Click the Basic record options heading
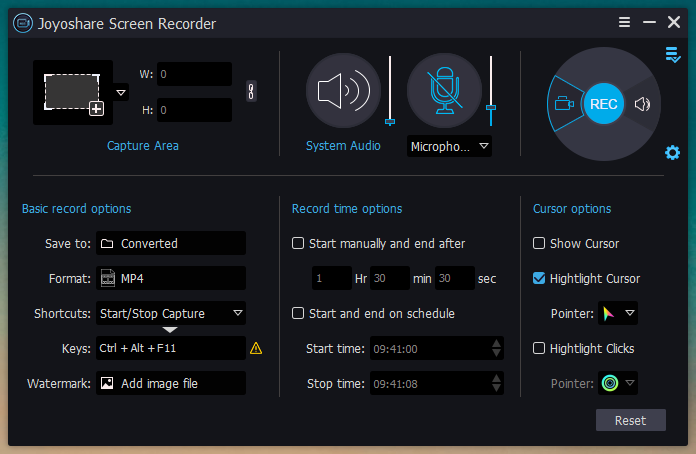Screen dimensions: 696x454 76,209
